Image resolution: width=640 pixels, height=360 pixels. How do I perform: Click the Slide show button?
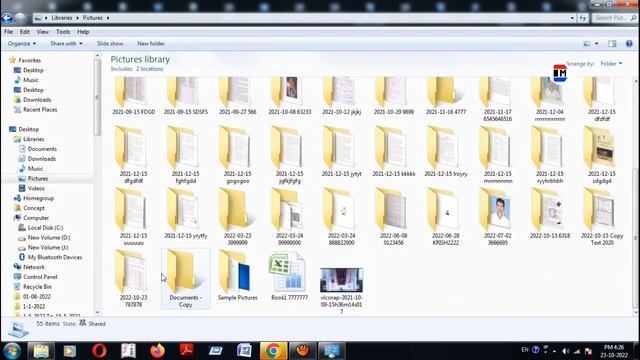[x=110, y=43]
